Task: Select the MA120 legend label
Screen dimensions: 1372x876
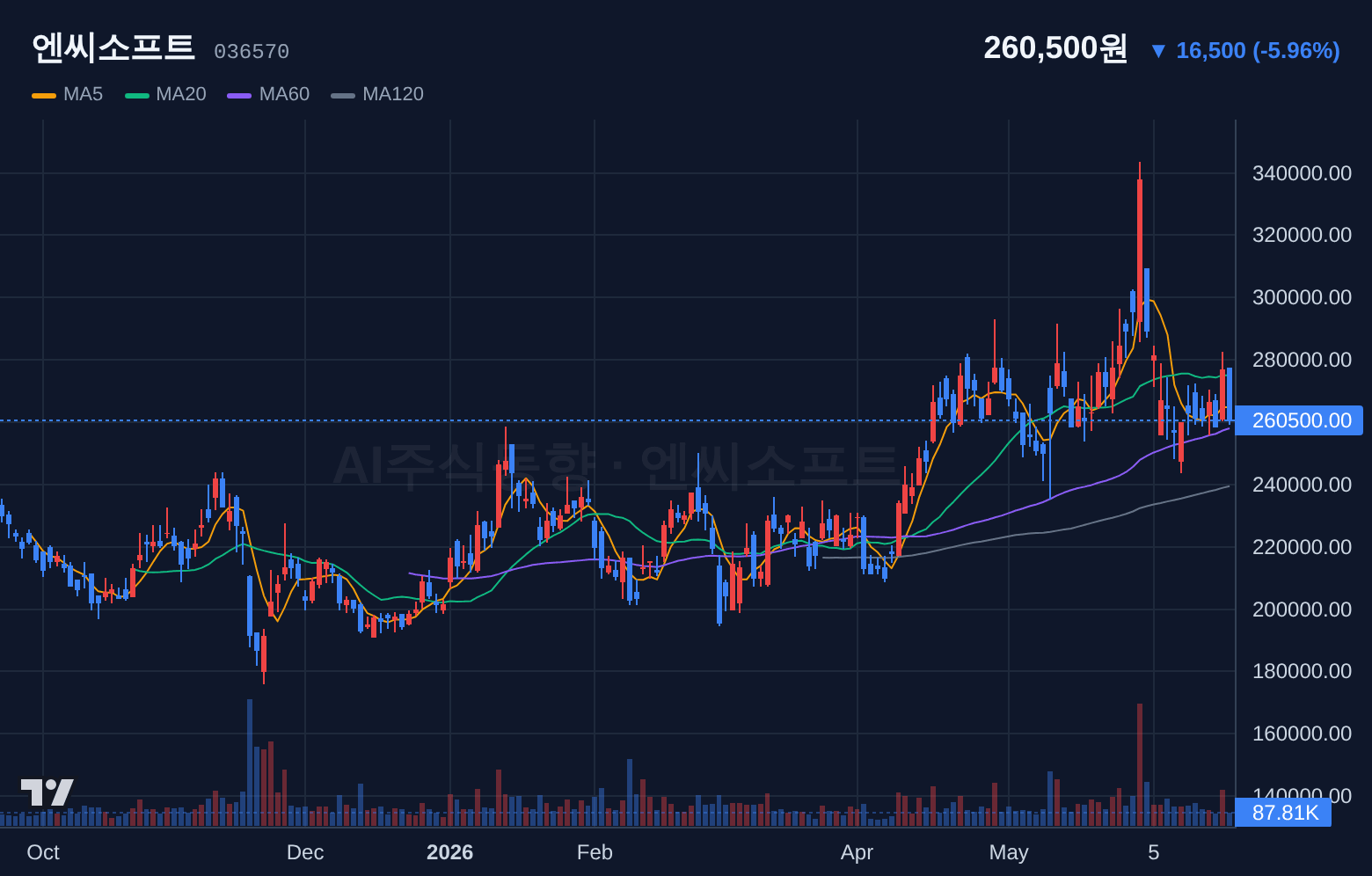Action: coord(393,94)
